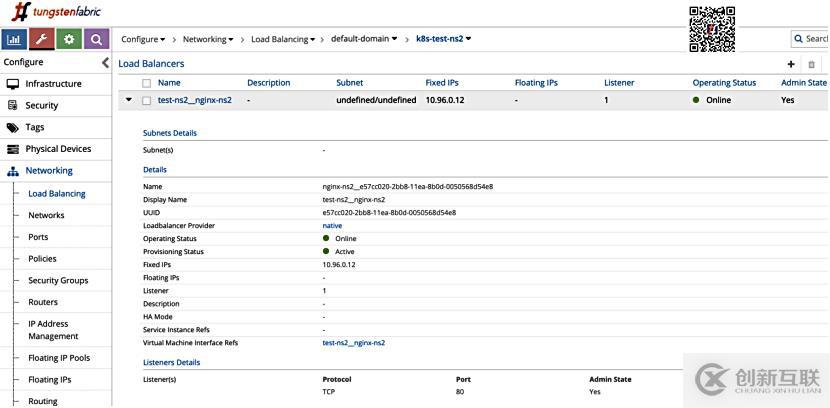This screenshot has width=830, height=408.
Task: Open the default-domain breadcrumb dropdown
Action: (364, 39)
